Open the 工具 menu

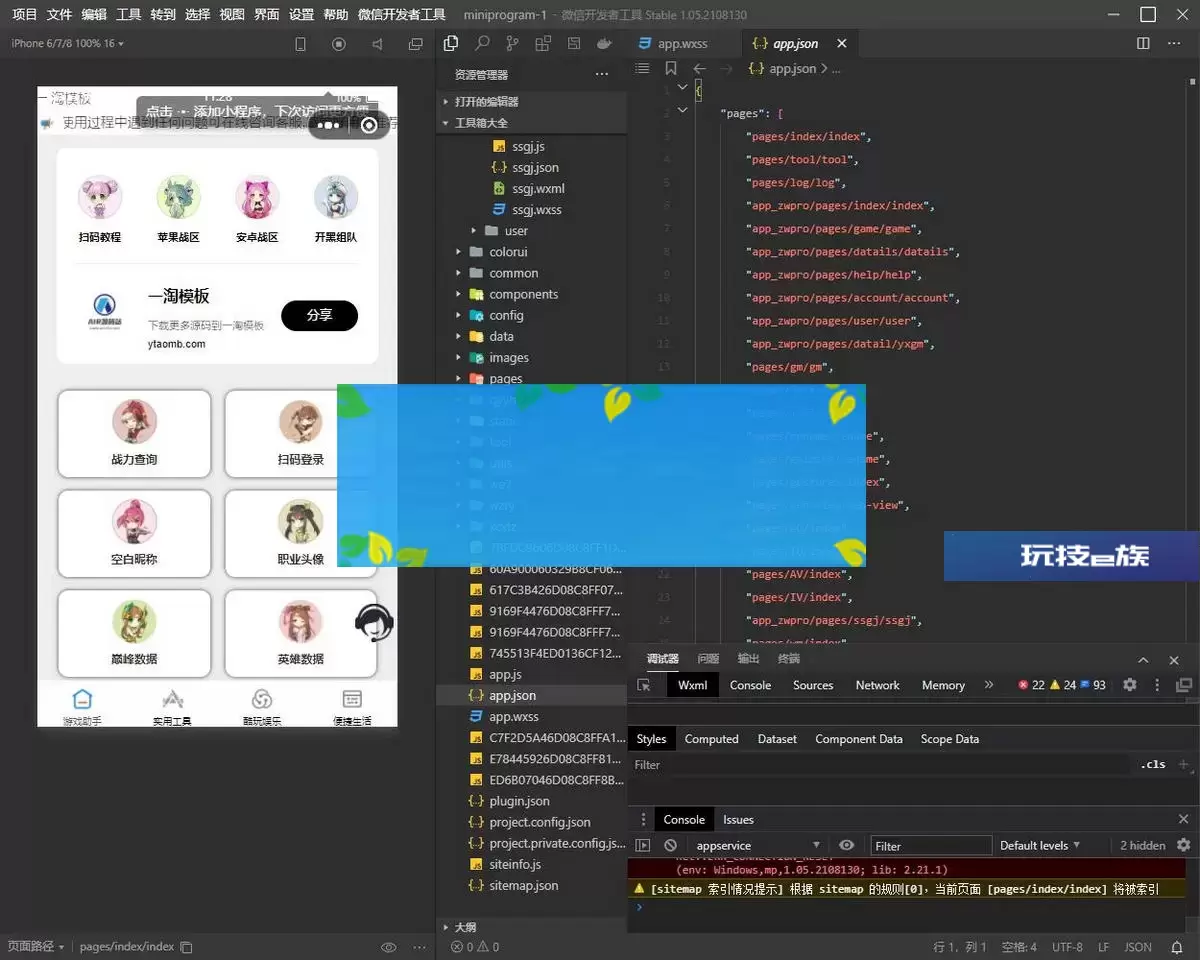point(128,15)
